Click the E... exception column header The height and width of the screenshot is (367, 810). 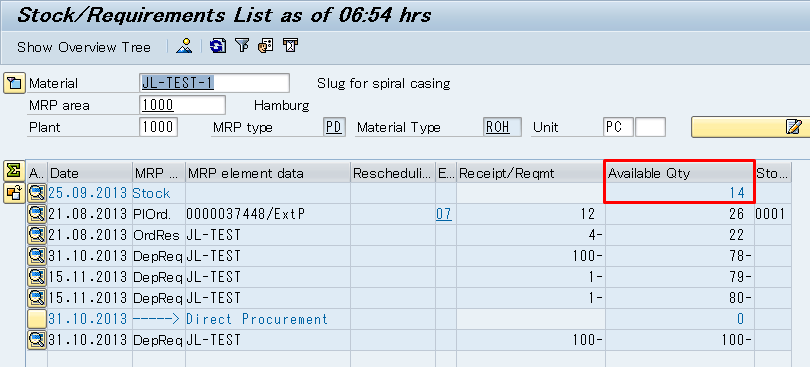(x=445, y=173)
